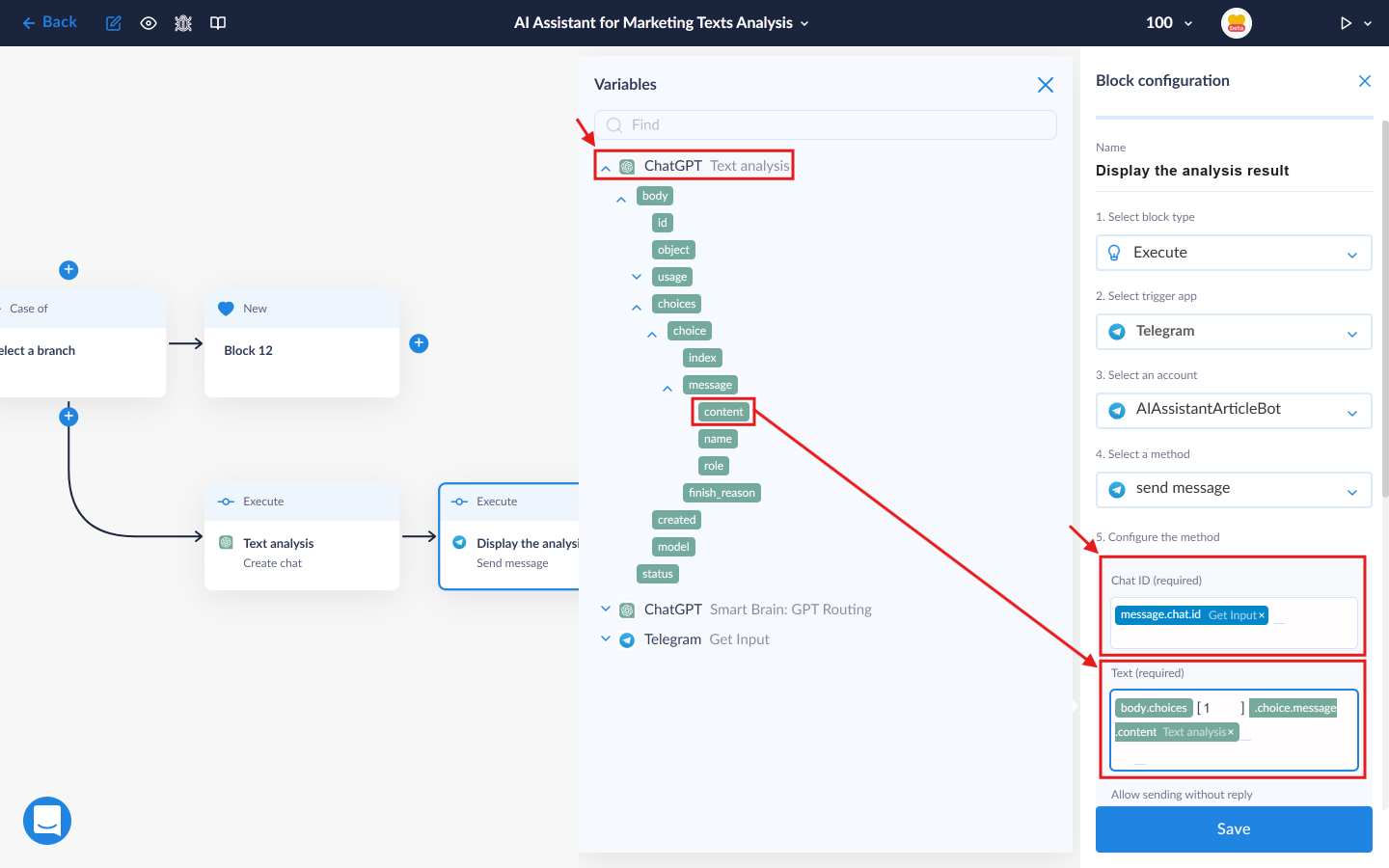Collapse the body variable node
This screenshot has height=868, width=1389.
[x=621, y=199]
